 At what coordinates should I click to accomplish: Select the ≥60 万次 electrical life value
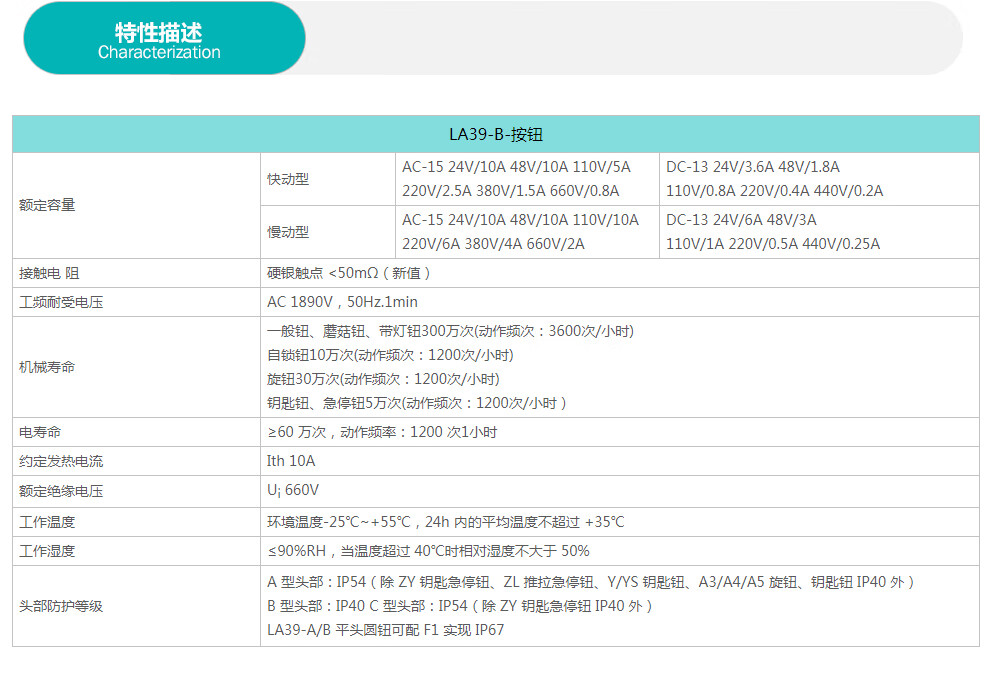click(382, 432)
